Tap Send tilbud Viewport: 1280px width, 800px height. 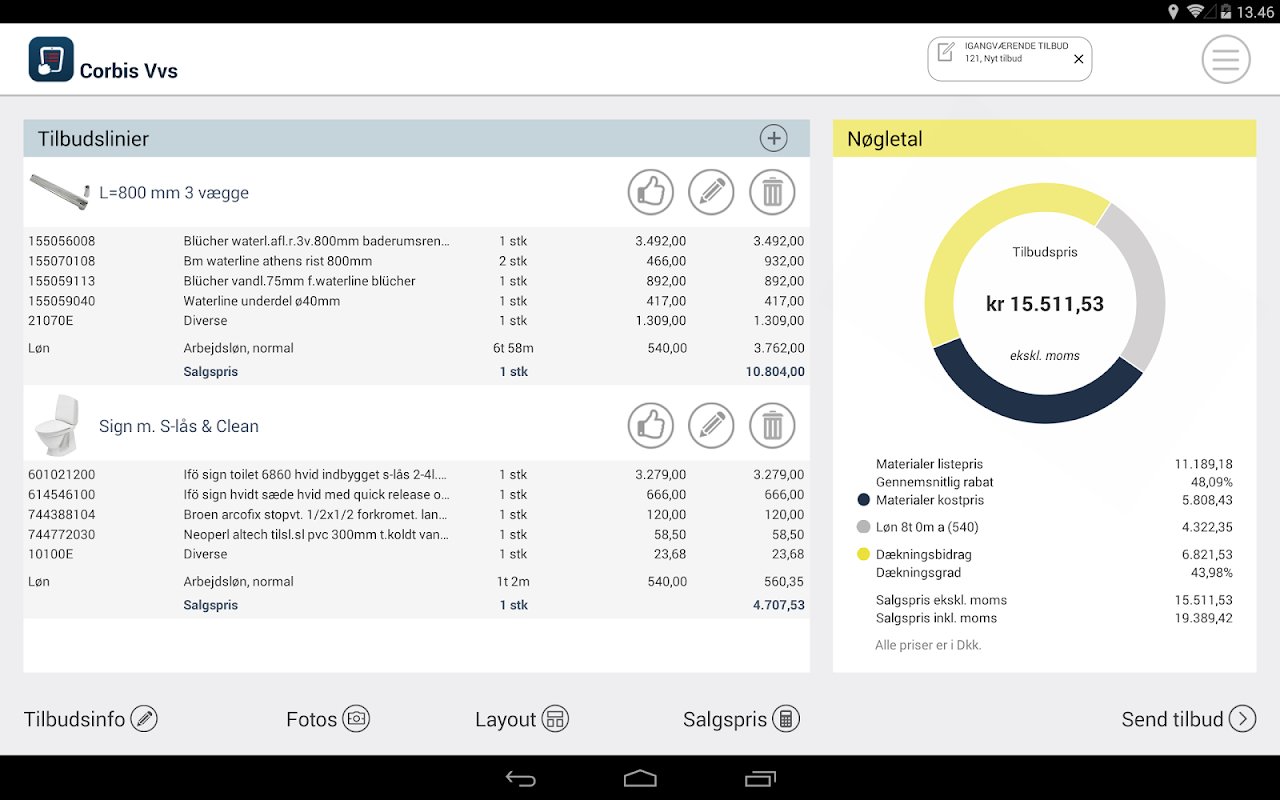click(x=1189, y=719)
